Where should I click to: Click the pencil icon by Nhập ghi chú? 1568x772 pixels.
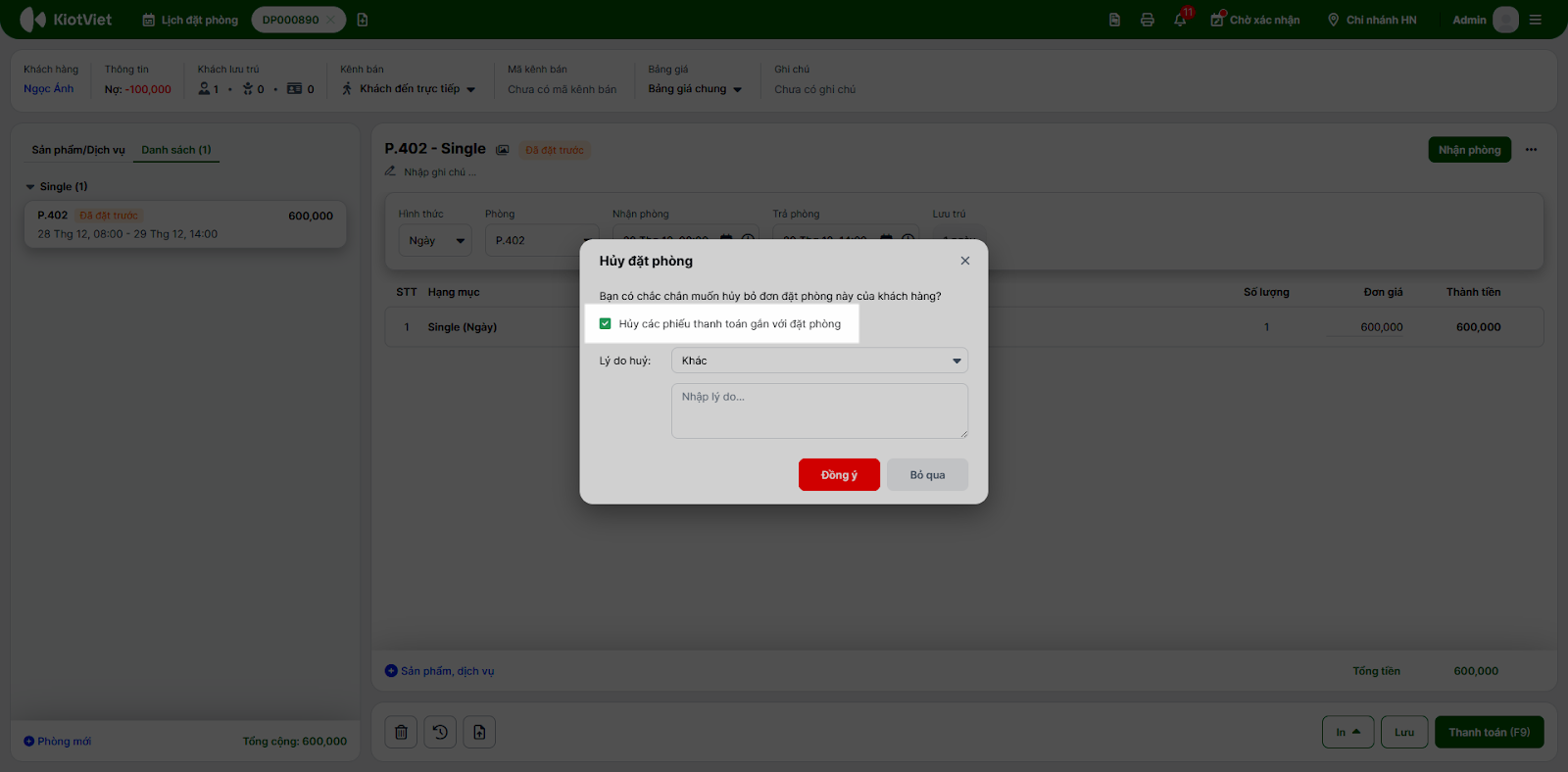point(390,171)
